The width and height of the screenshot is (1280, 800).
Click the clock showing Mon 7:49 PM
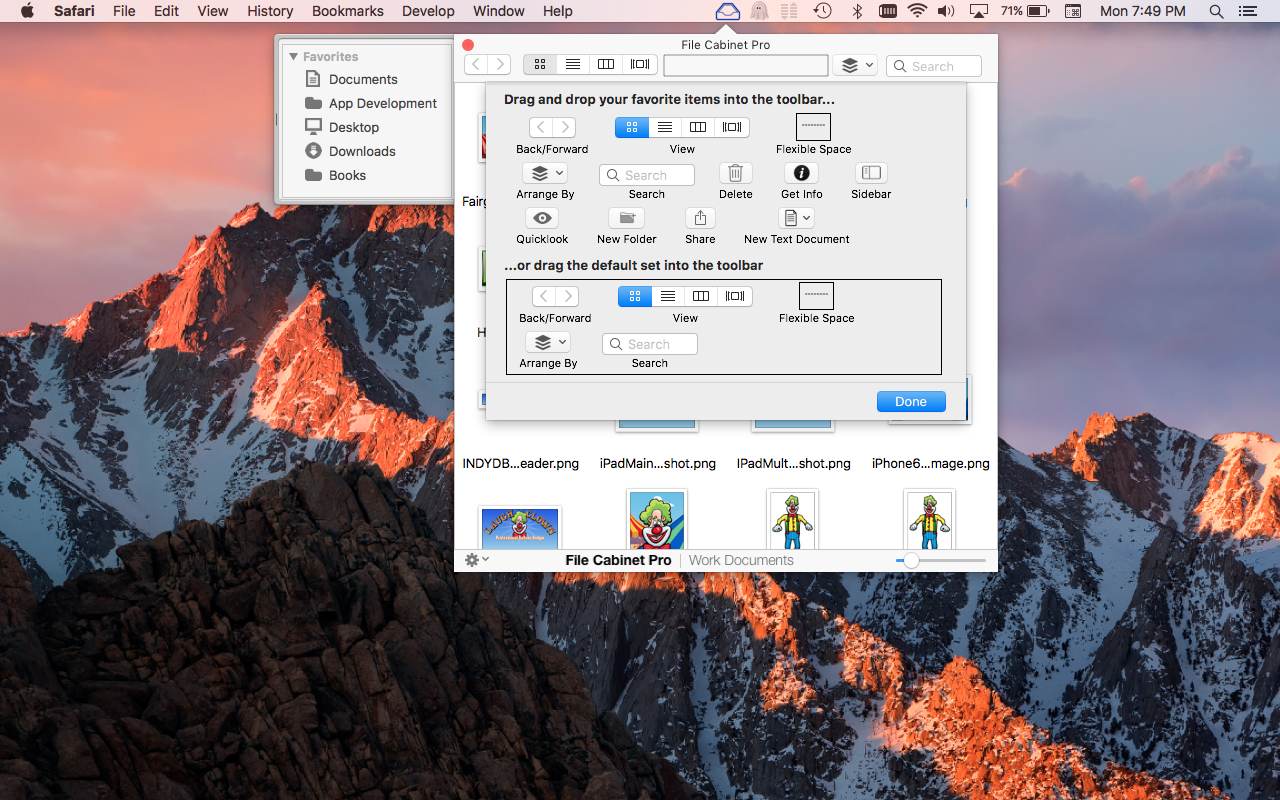tap(1143, 11)
